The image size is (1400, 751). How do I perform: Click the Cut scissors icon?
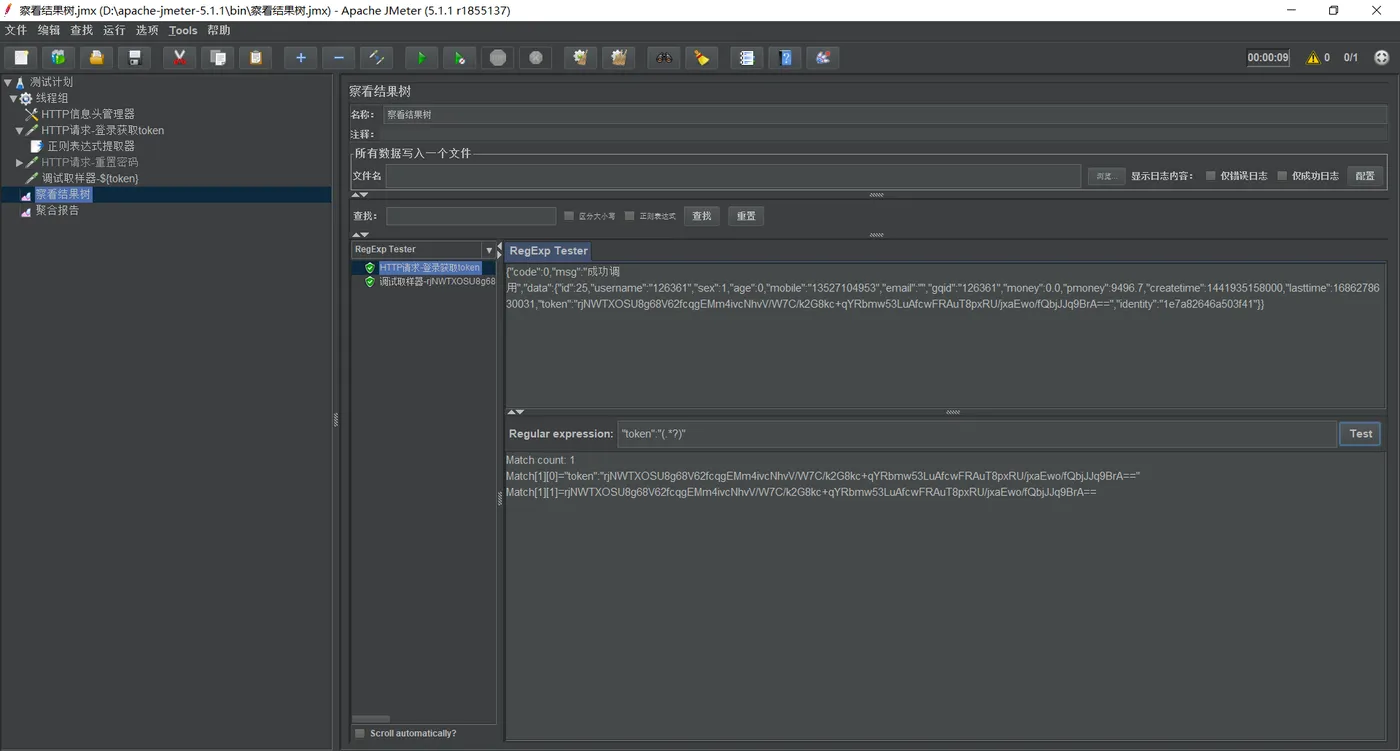[x=179, y=58]
